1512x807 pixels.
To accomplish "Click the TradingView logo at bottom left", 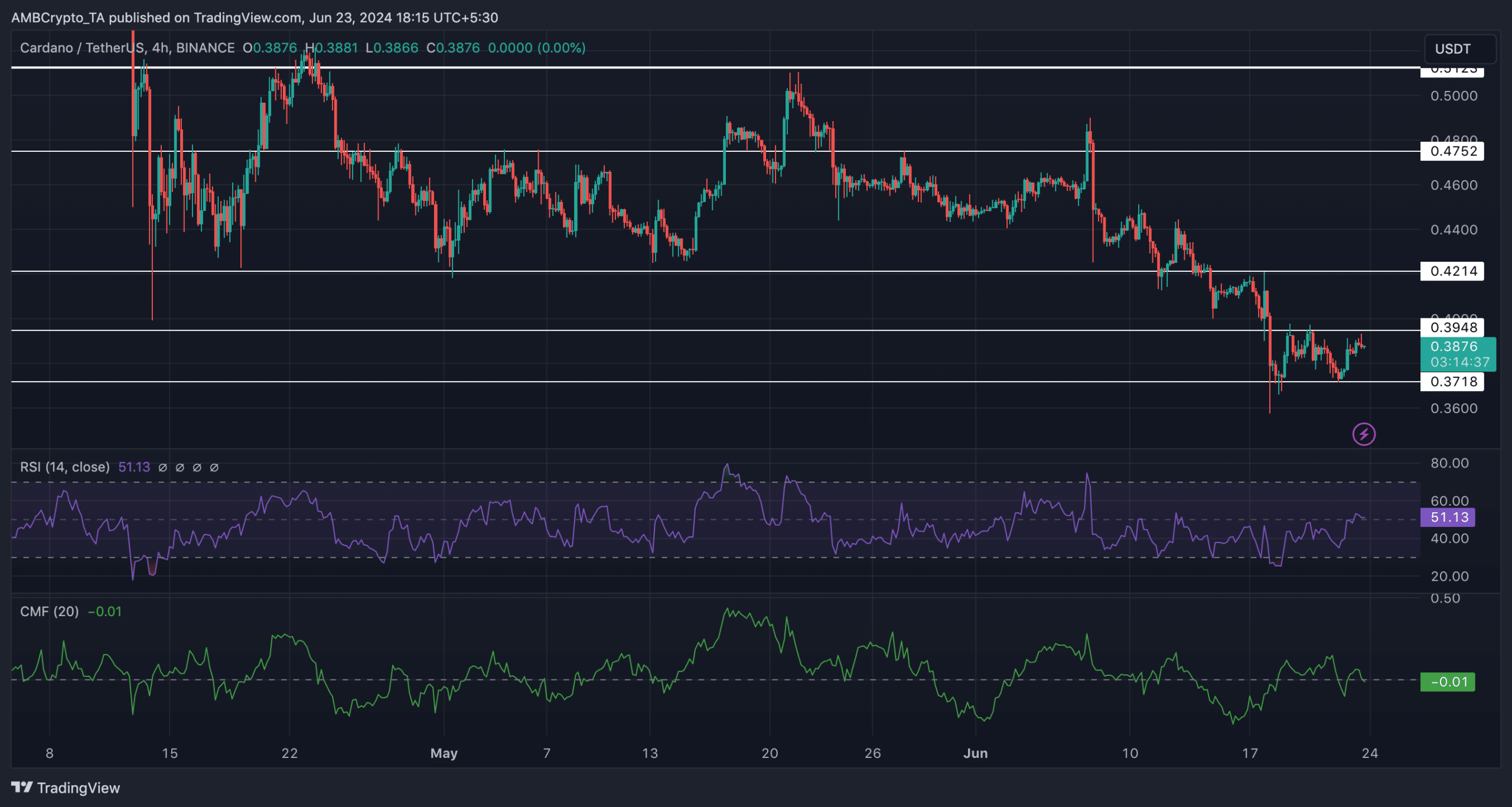I will pyautogui.click(x=66, y=788).
